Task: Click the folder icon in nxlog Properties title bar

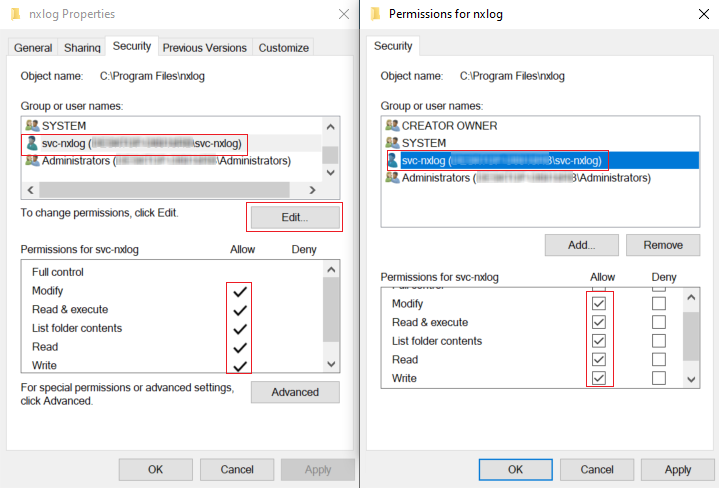Action: (x=14, y=14)
